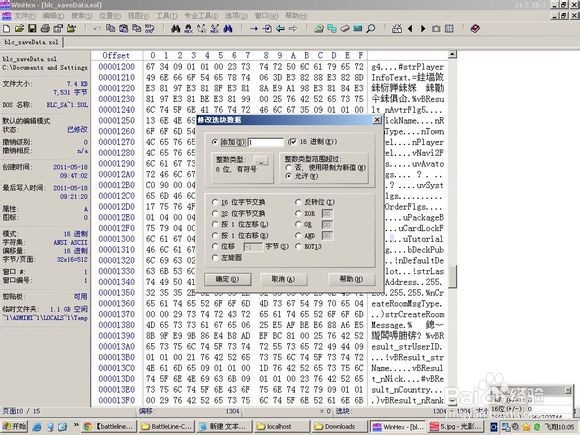Click the Find hex values icon

click(x=188, y=28)
